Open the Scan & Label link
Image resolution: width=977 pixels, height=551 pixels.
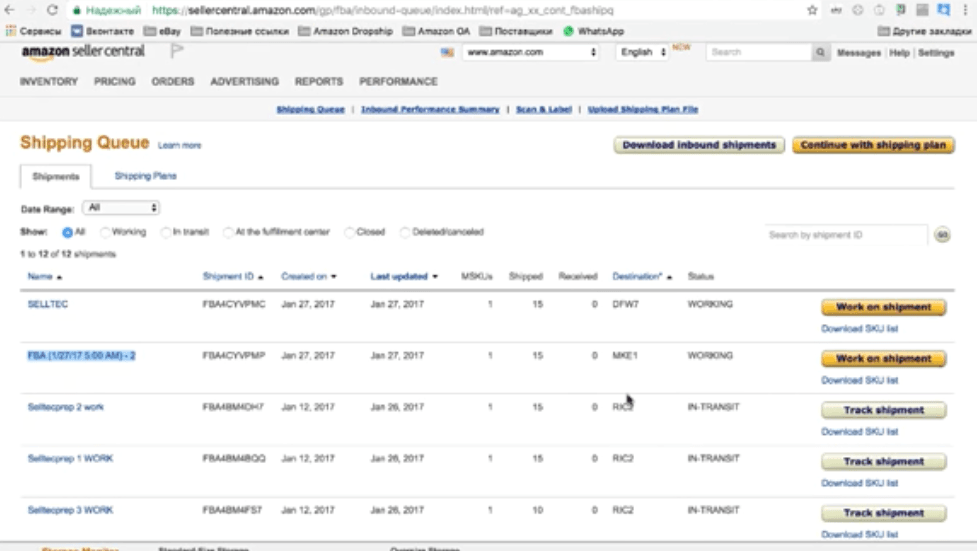(543, 109)
